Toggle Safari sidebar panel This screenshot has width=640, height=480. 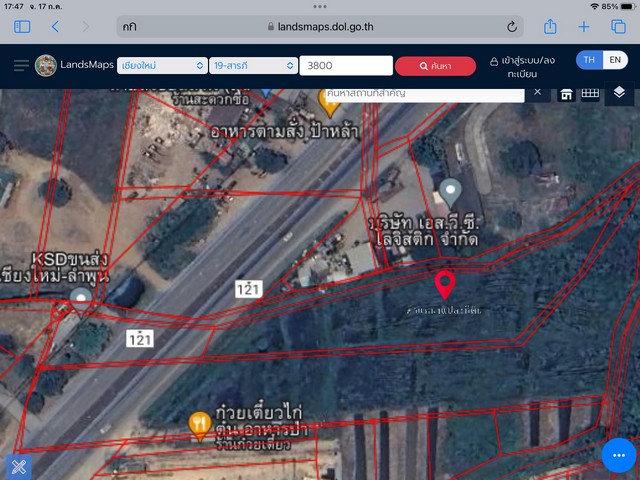pos(22,27)
